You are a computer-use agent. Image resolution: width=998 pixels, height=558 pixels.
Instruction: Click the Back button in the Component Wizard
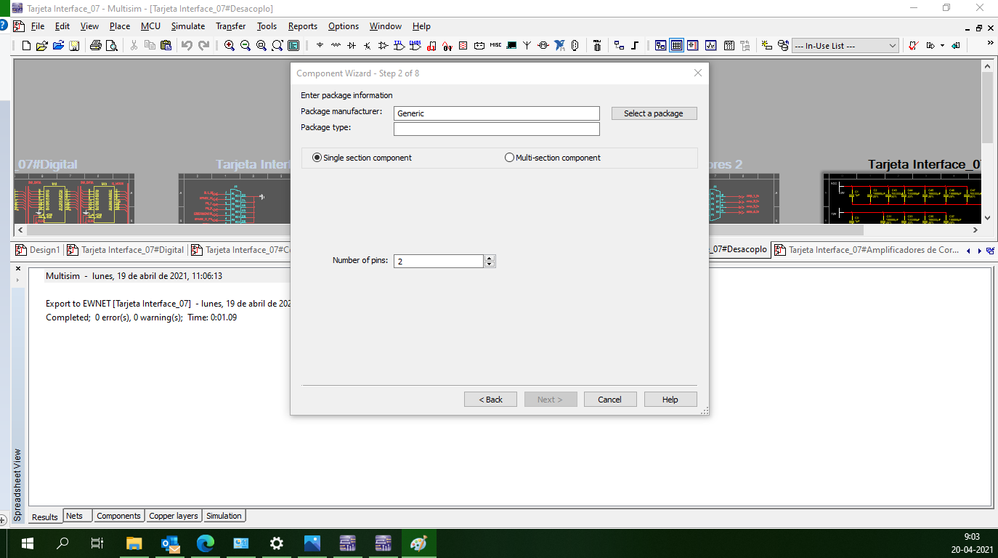coord(491,400)
